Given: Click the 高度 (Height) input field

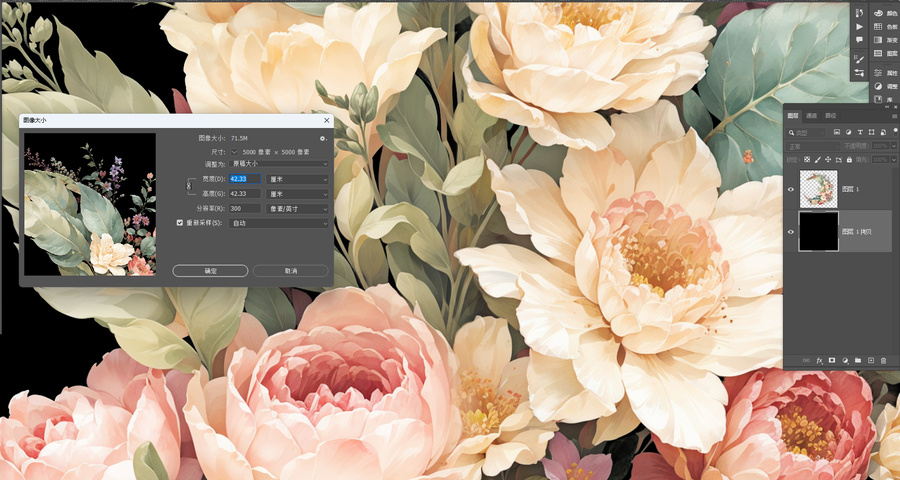Looking at the screenshot, I should pos(245,194).
